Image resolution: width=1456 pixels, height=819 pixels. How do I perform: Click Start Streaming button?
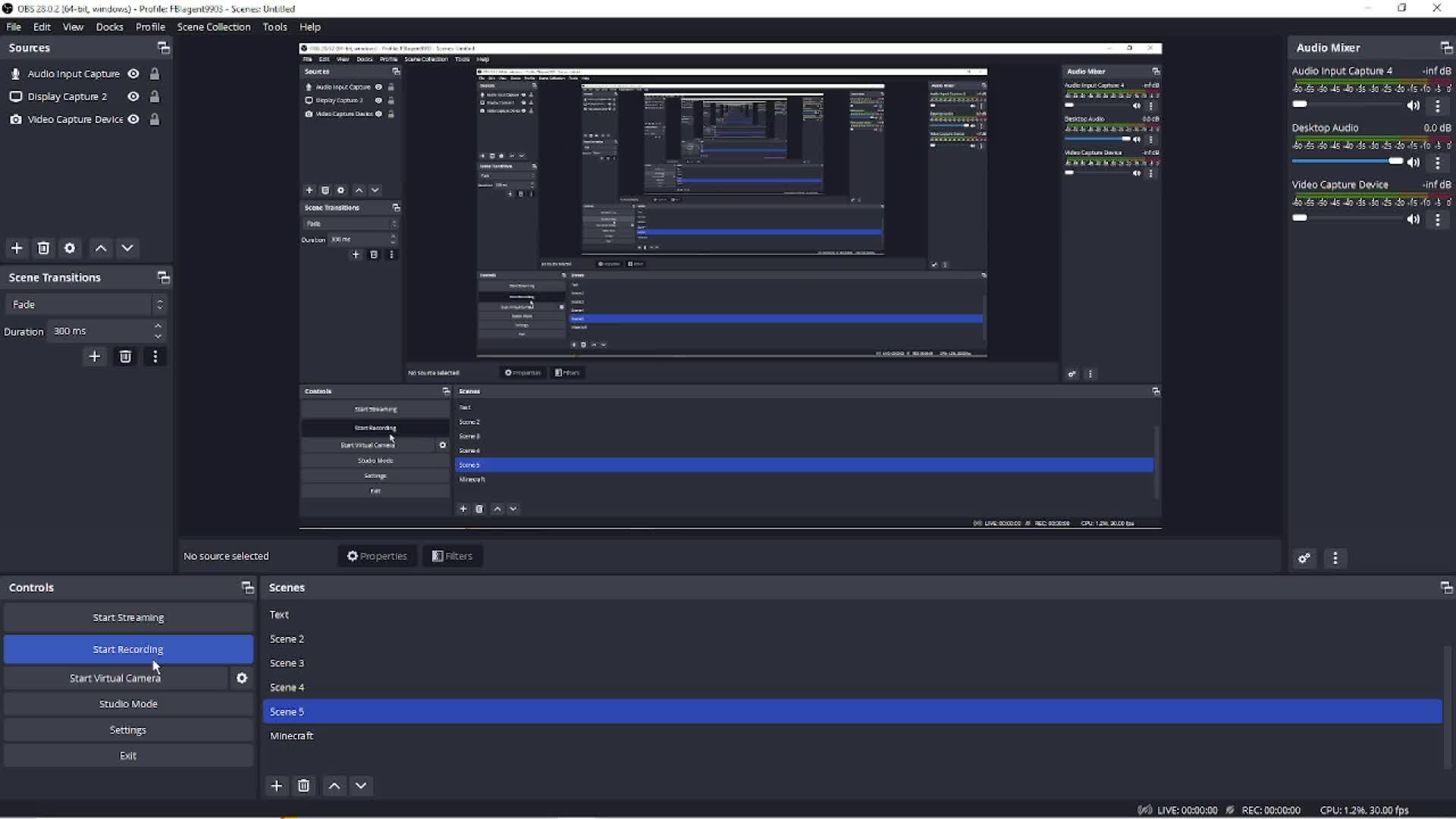[128, 617]
